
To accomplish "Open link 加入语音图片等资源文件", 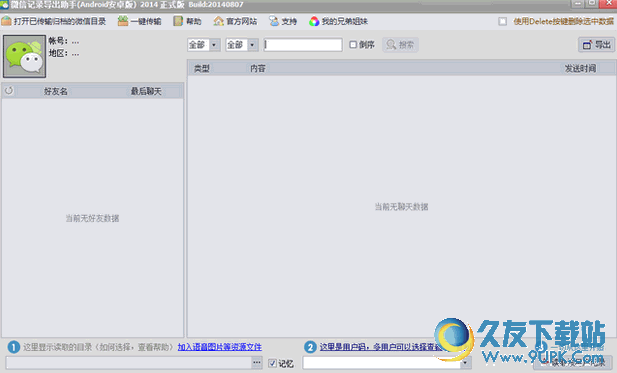I will coord(220,347).
